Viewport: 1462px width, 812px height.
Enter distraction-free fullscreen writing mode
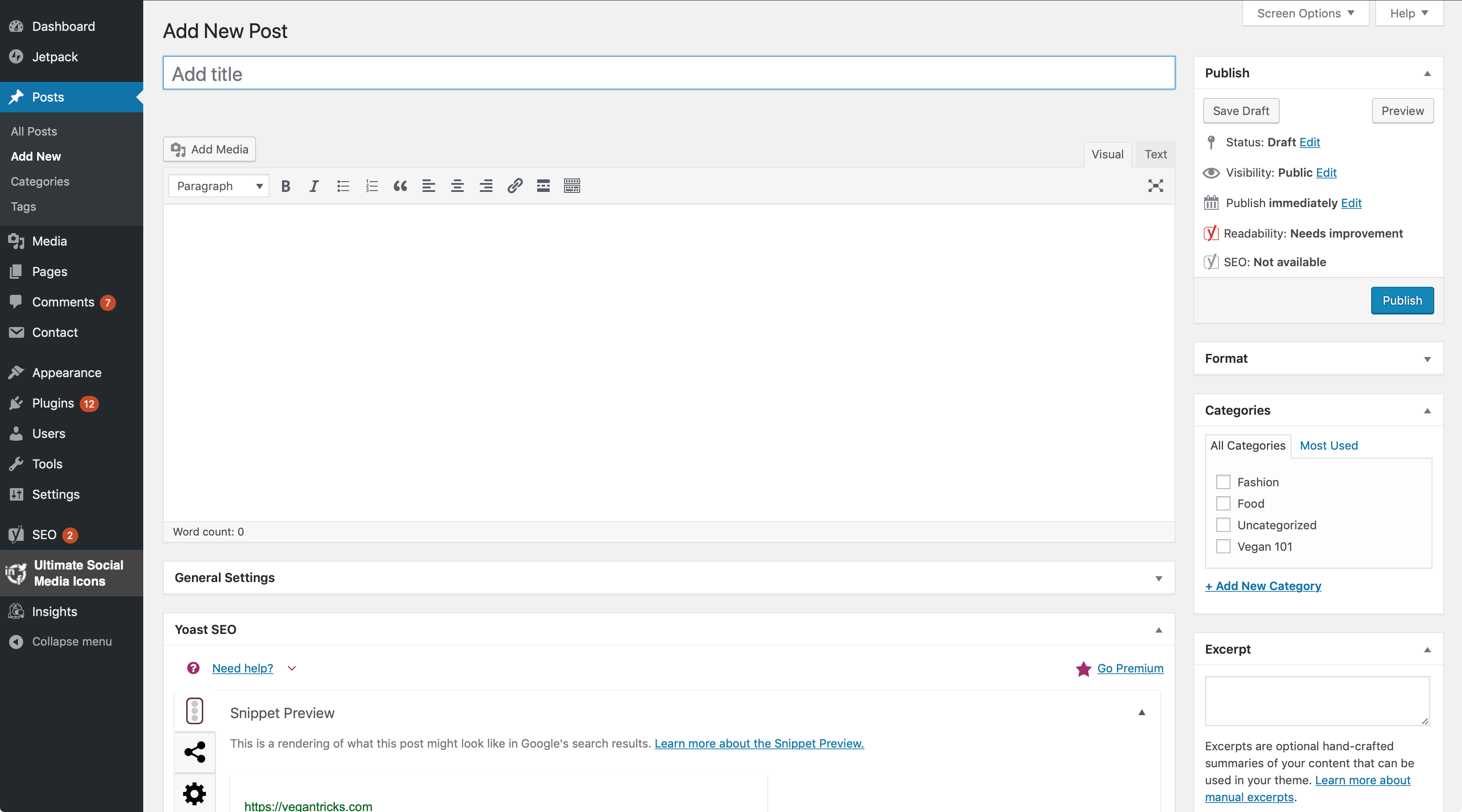tap(1155, 186)
